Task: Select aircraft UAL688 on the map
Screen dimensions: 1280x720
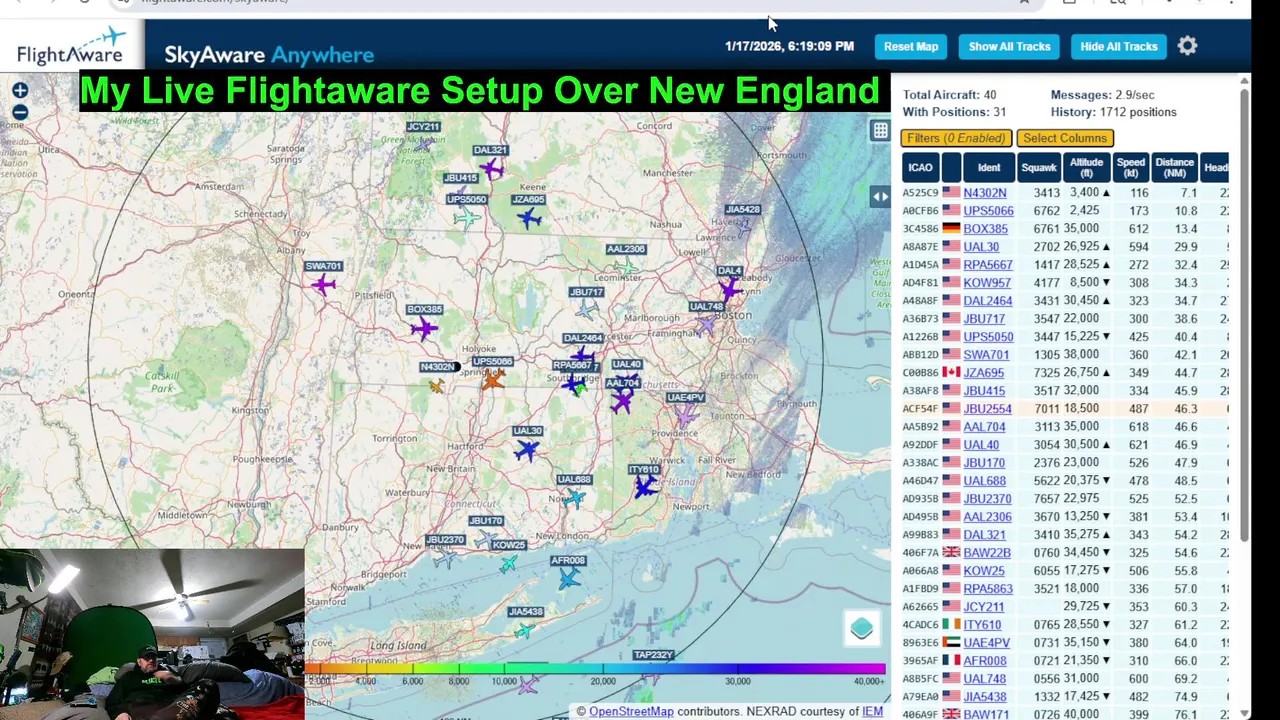Action: (573, 498)
